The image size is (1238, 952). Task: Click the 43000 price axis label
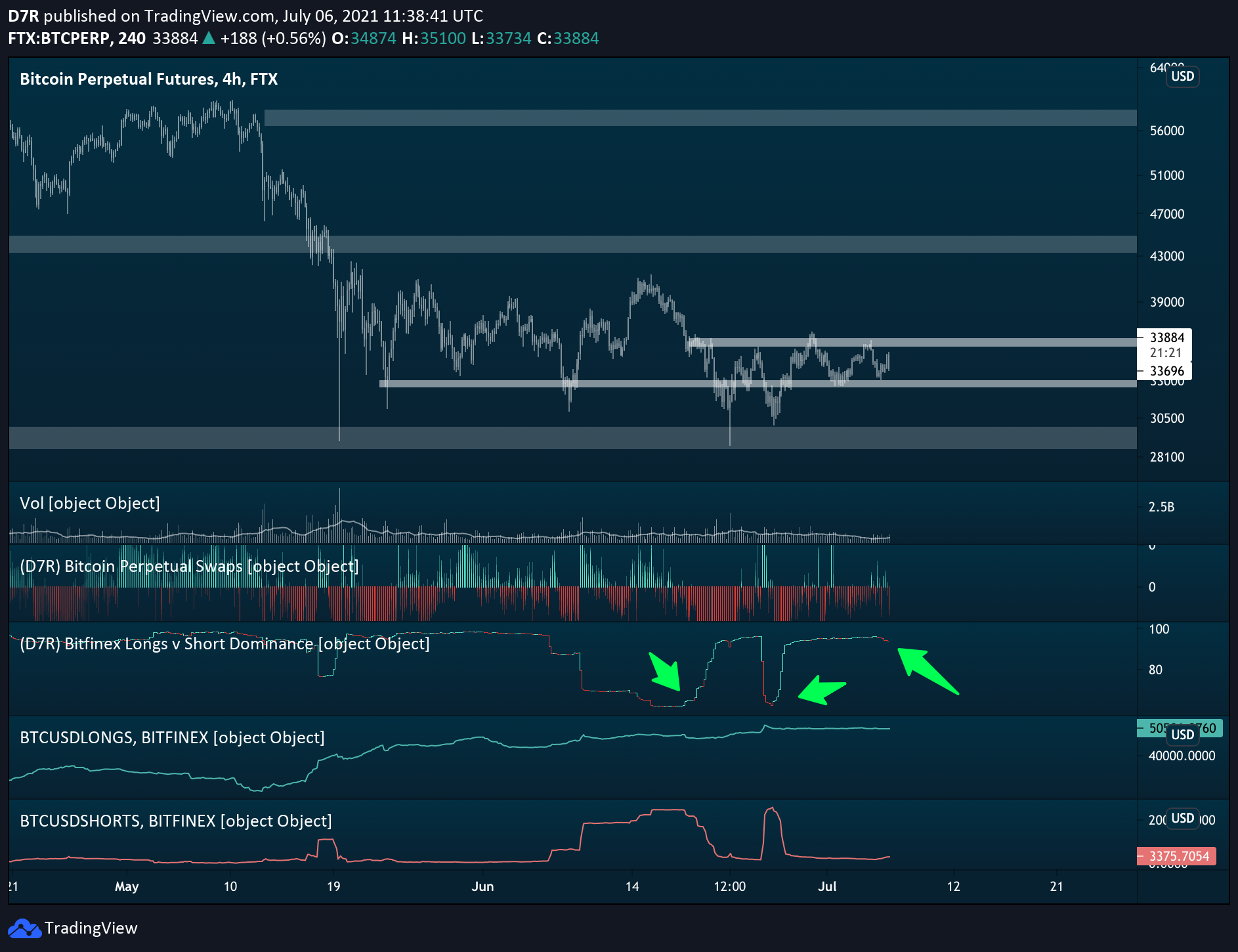pos(1167,256)
